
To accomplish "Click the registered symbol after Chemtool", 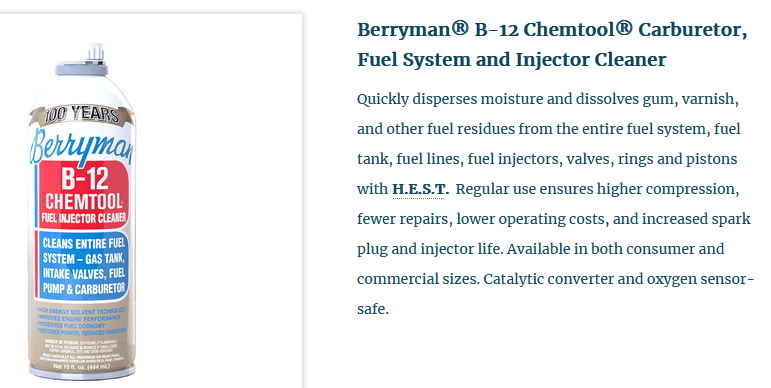I will click(623, 28).
